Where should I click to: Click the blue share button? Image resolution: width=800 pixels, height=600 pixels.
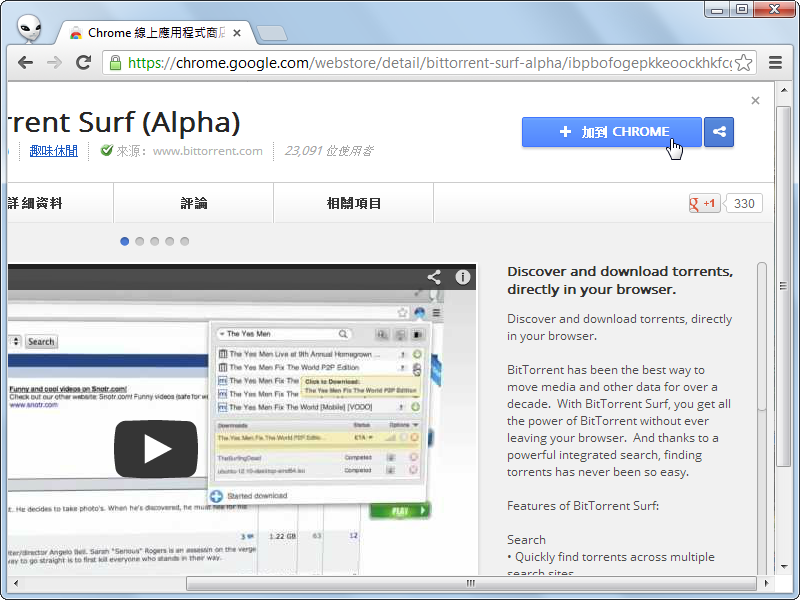pos(719,132)
